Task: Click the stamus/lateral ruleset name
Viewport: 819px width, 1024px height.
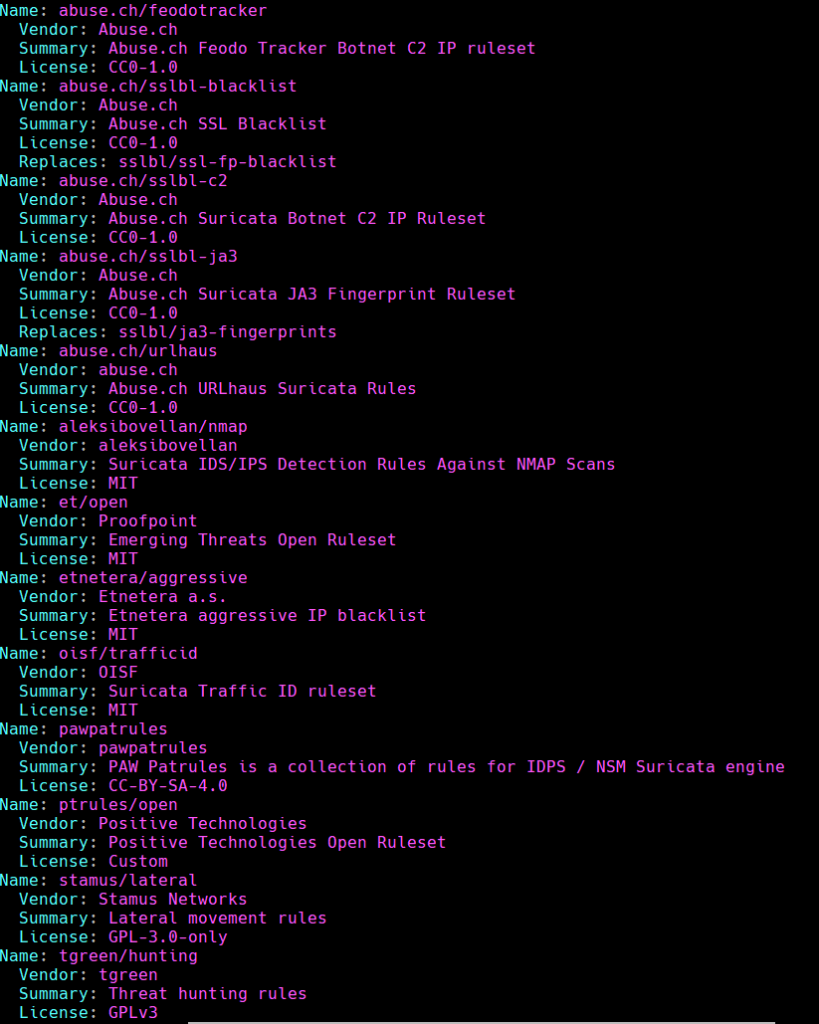Action: [127, 880]
